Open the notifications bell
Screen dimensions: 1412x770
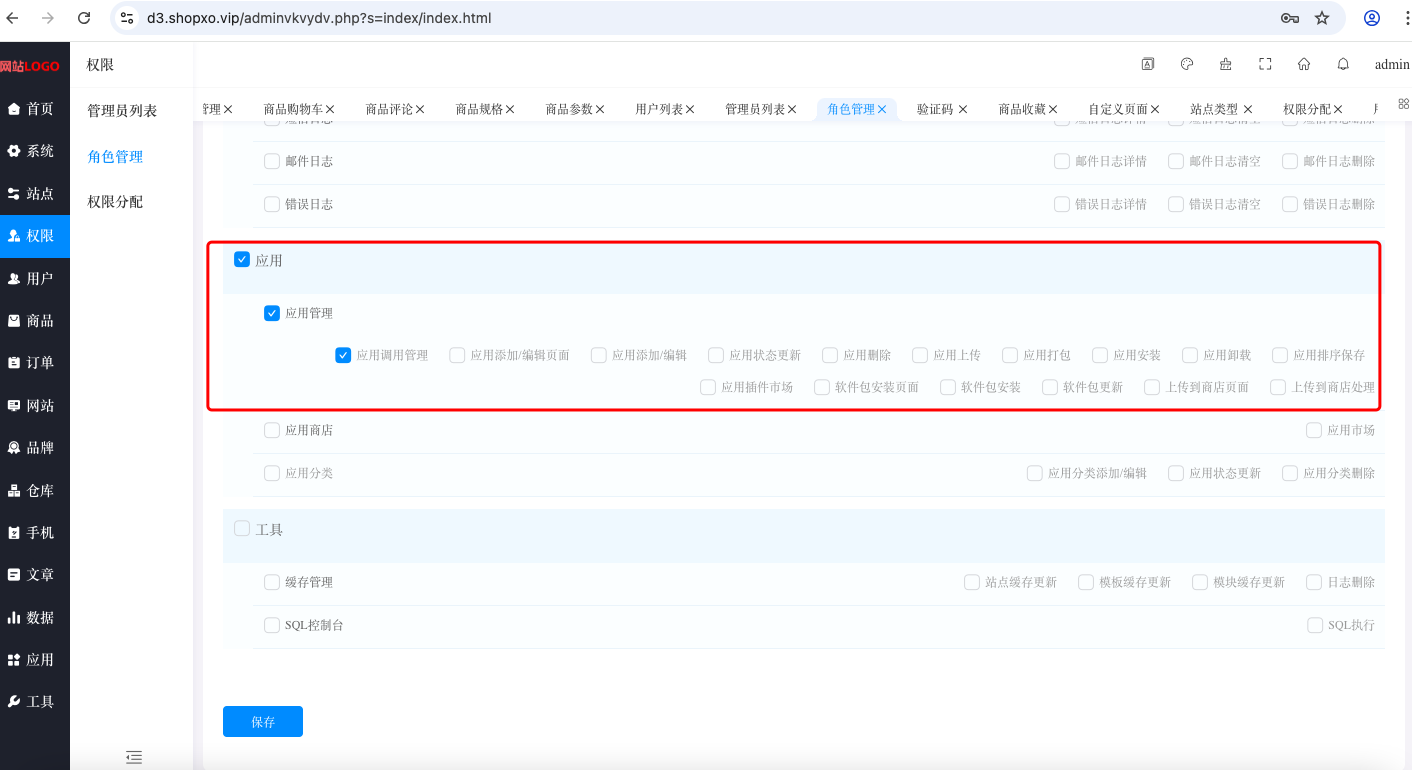[1343, 64]
